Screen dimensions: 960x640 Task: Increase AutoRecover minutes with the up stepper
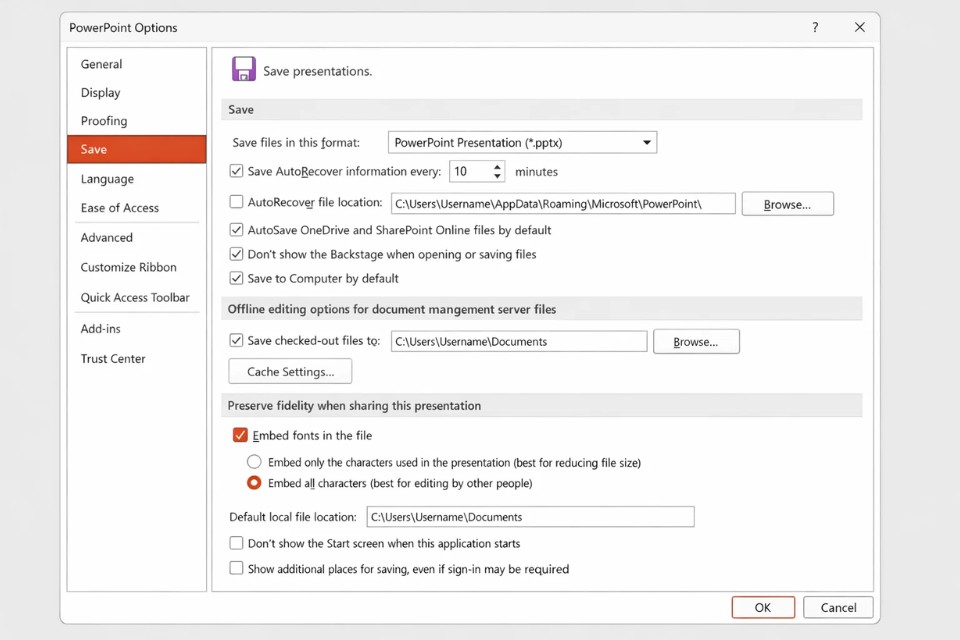click(496, 166)
